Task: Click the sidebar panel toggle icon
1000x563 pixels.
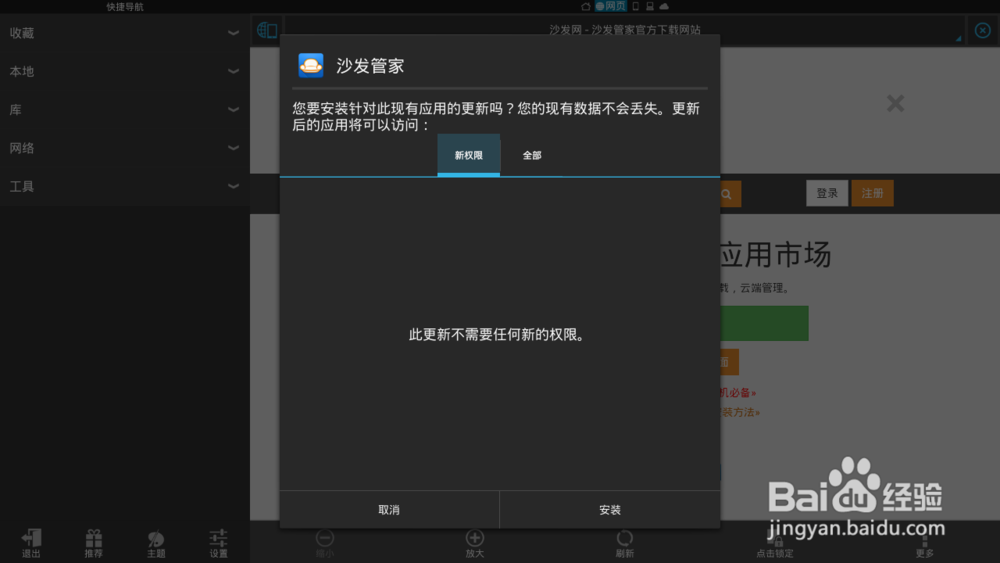Action: coord(267,30)
